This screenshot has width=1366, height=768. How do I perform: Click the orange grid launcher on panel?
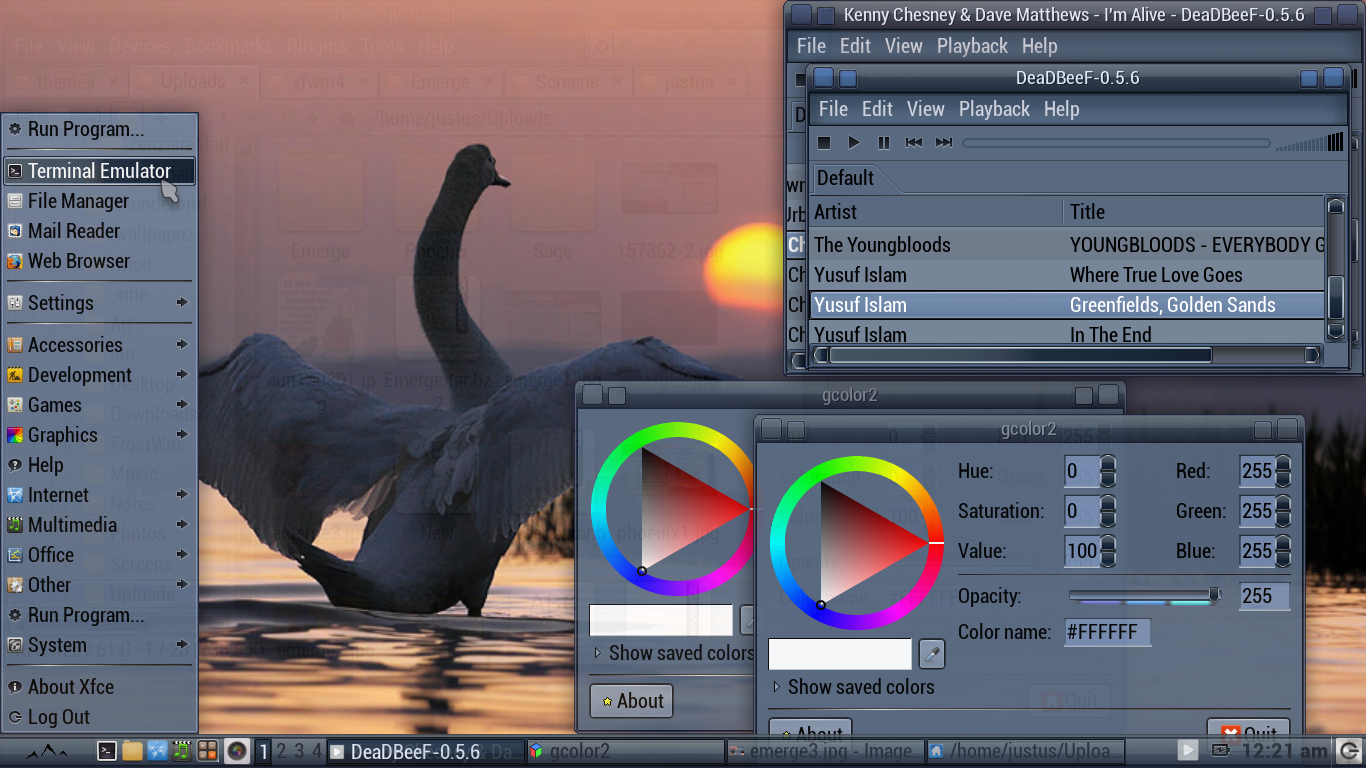pos(207,751)
